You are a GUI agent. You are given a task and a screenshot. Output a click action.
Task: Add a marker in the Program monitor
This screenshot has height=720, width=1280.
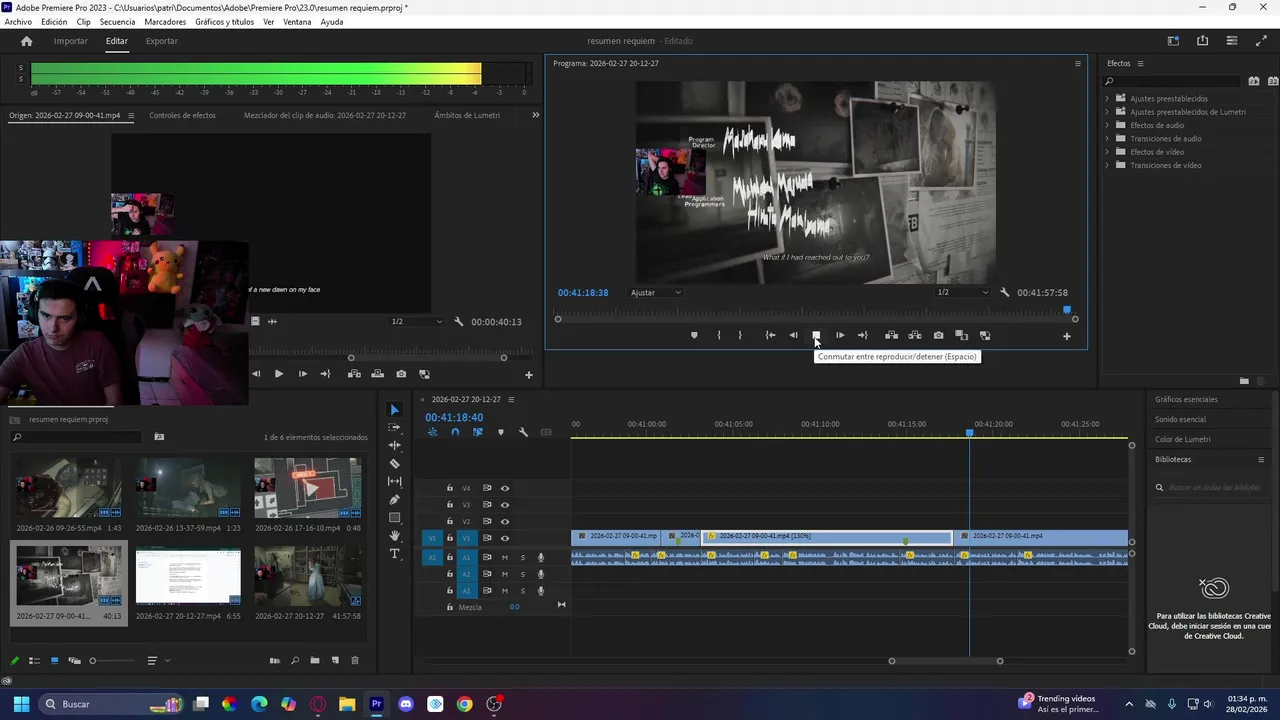694,336
